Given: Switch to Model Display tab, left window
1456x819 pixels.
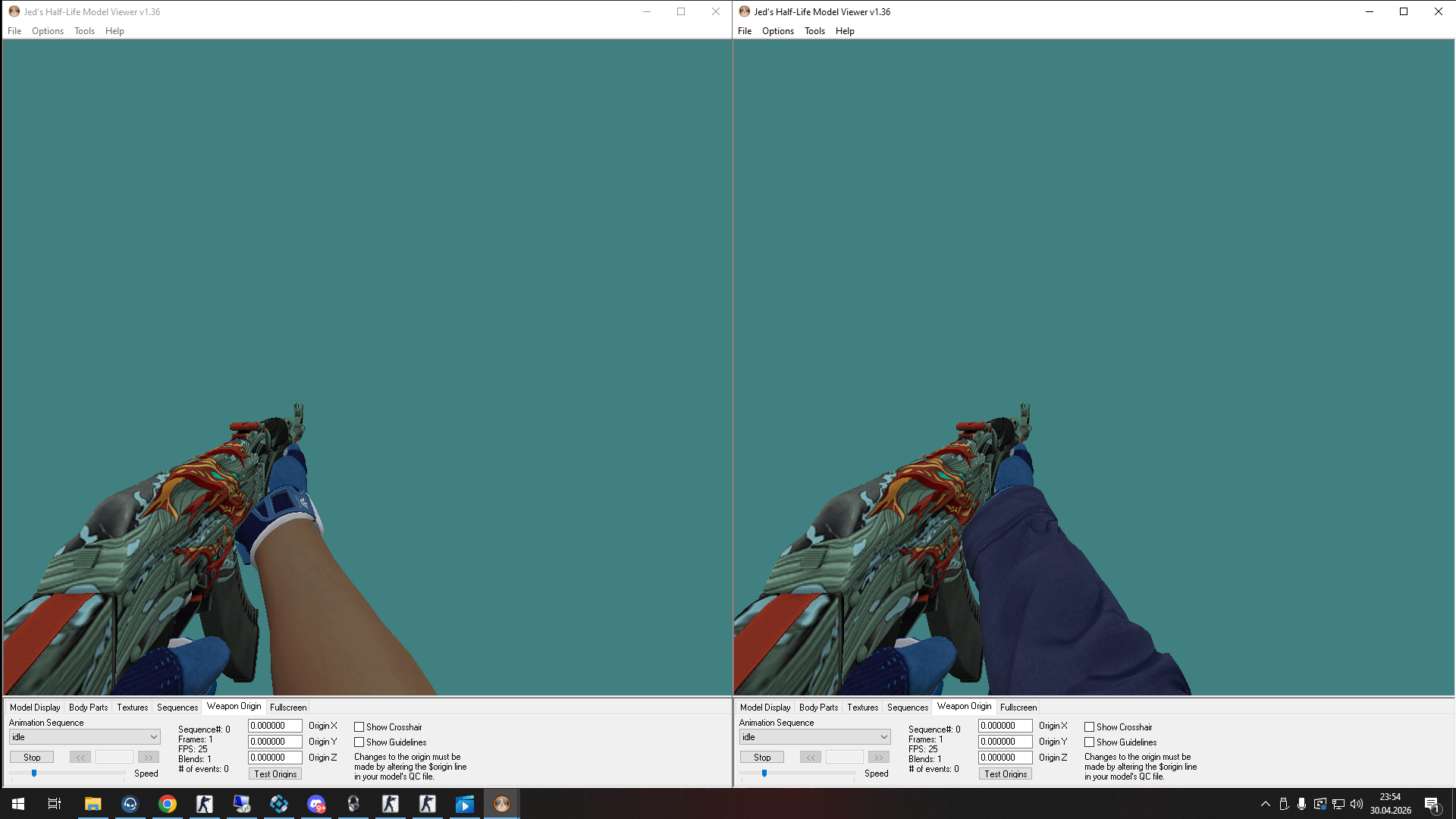Looking at the screenshot, I should [x=35, y=708].
